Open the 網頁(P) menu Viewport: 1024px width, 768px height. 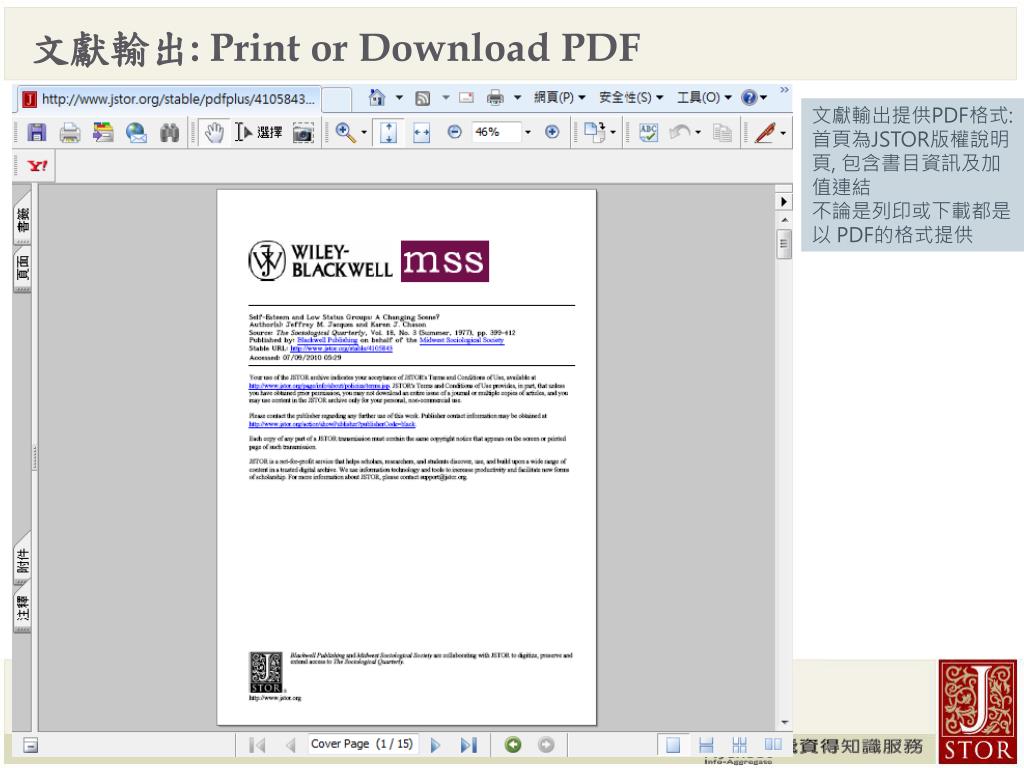[x=560, y=98]
